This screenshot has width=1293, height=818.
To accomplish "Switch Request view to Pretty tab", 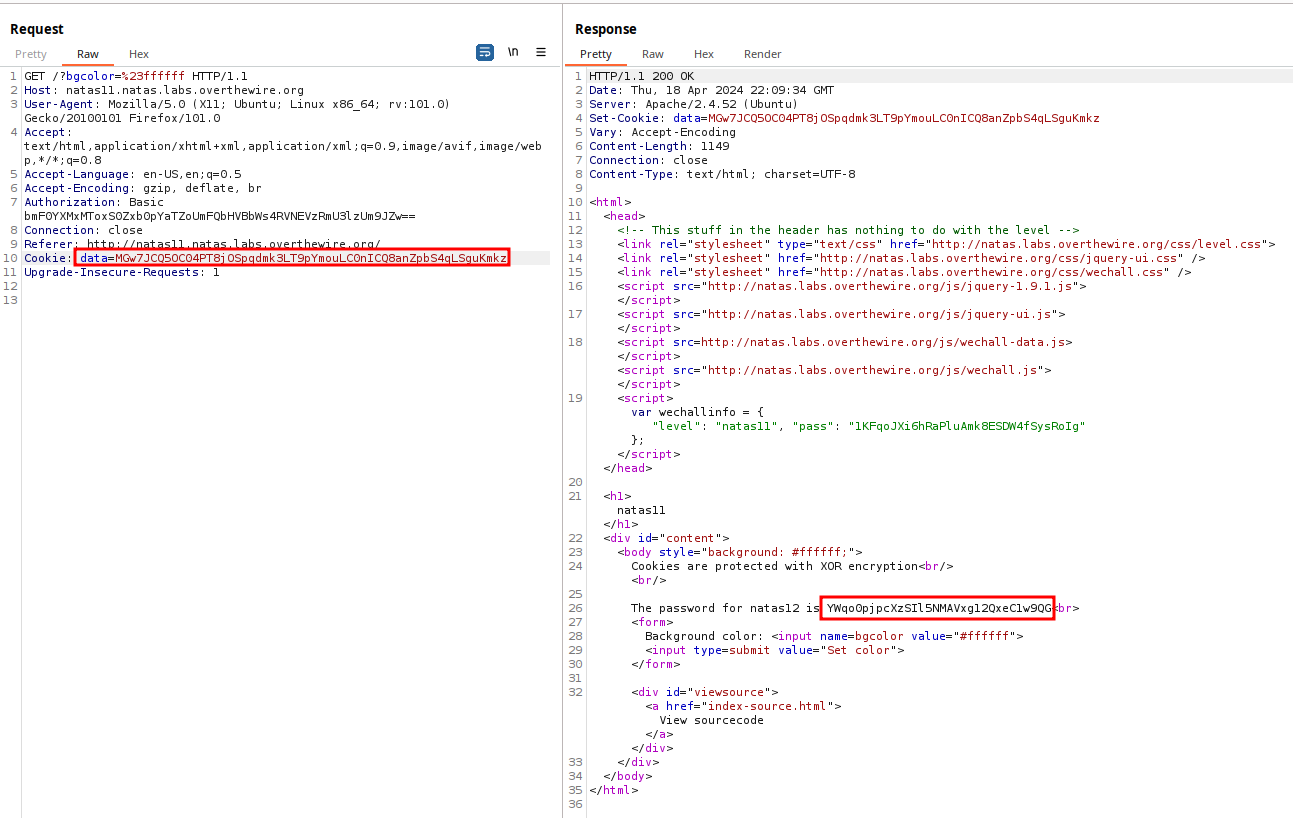I will [31, 54].
